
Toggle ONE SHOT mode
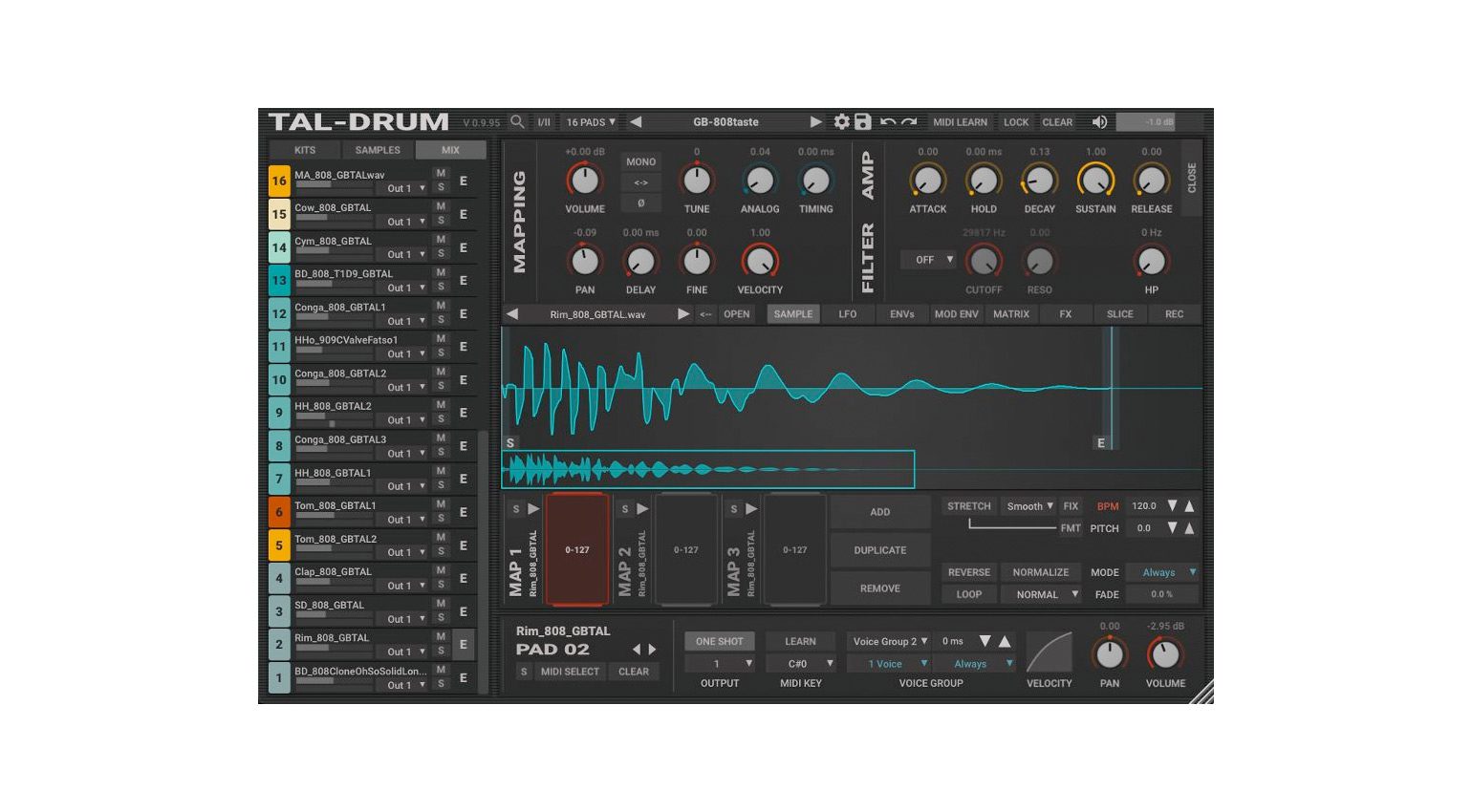click(x=720, y=641)
